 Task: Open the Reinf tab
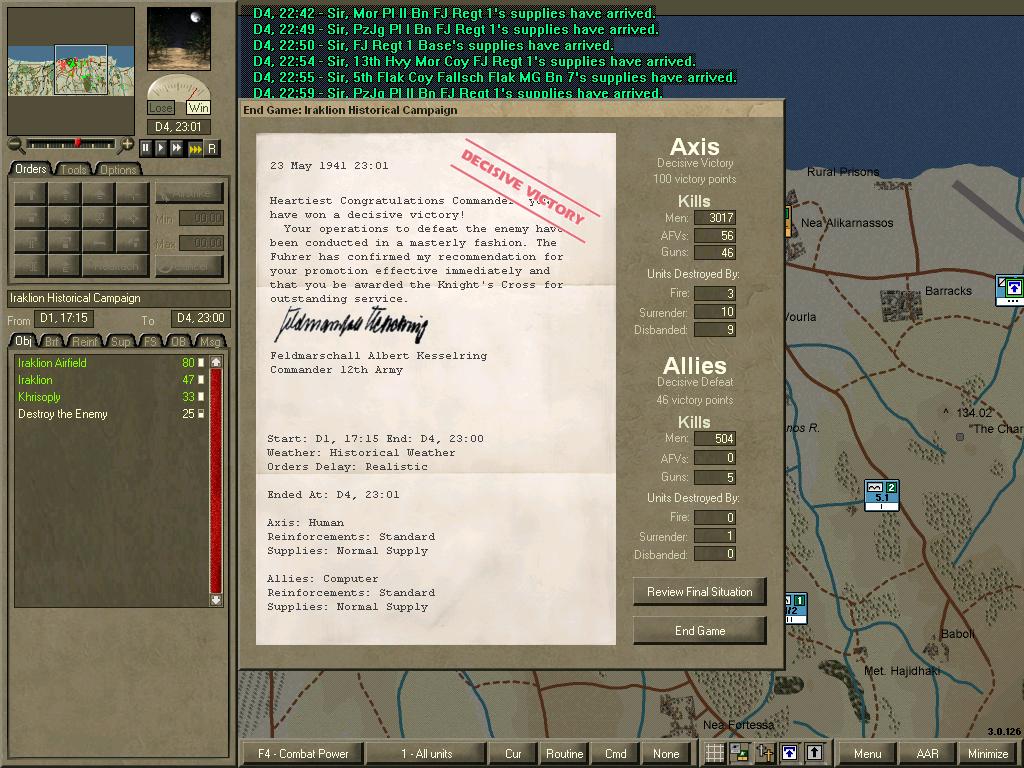click(x=84, y=341)
